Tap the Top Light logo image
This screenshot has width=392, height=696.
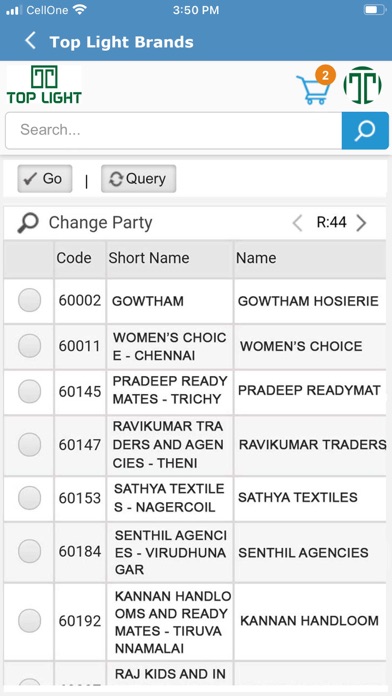click(x=44, y=85)
